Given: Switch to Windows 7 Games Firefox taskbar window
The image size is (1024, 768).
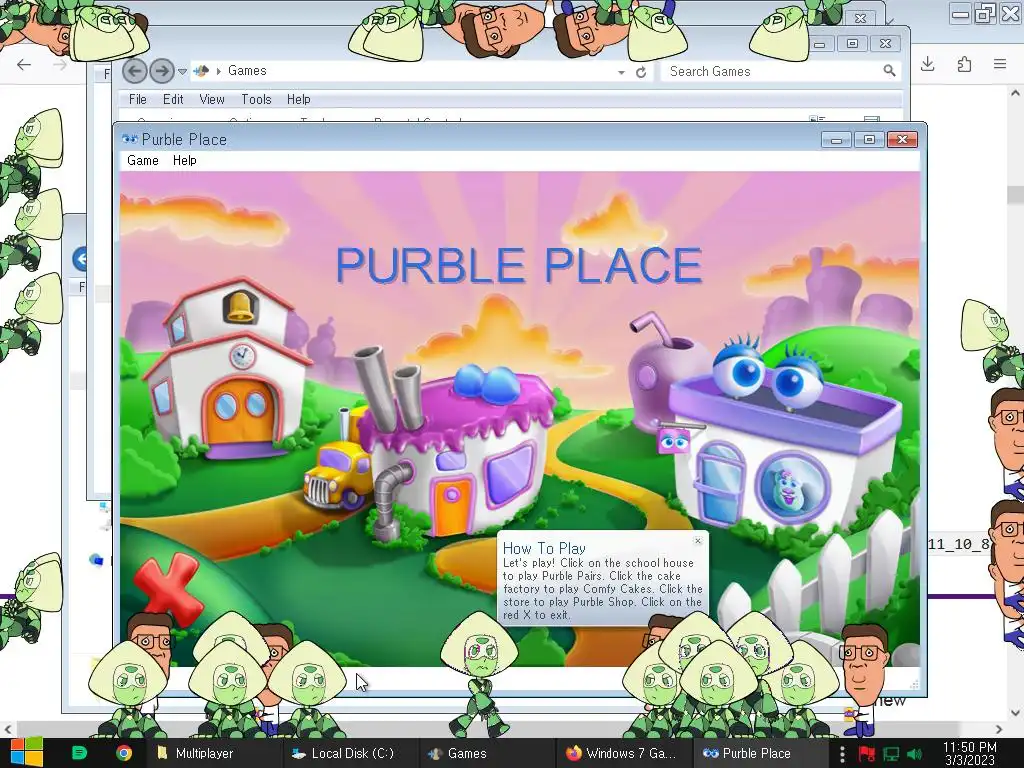Looking at the screenshot, I should click(623, 753).
